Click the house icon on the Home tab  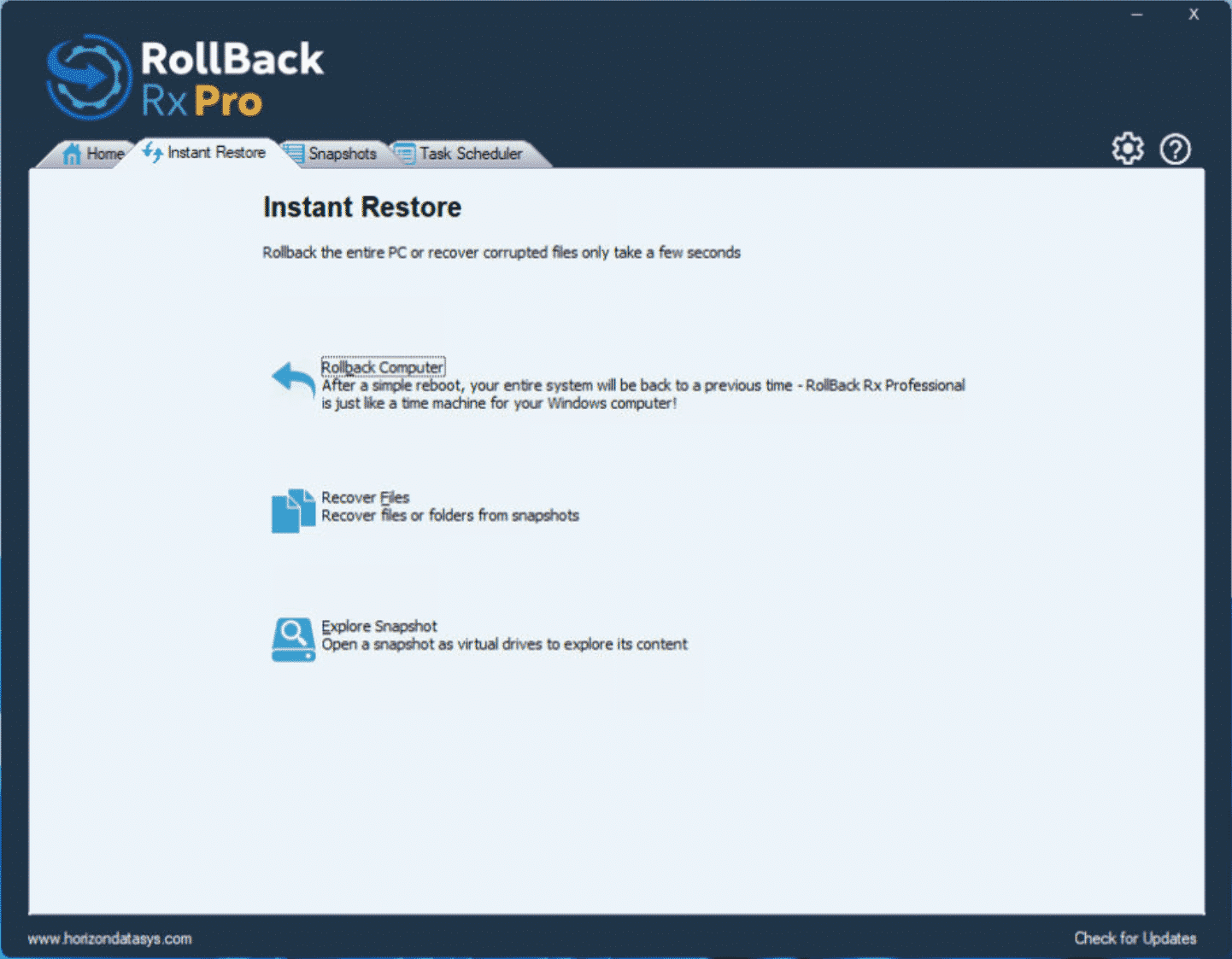pos(72,154)
